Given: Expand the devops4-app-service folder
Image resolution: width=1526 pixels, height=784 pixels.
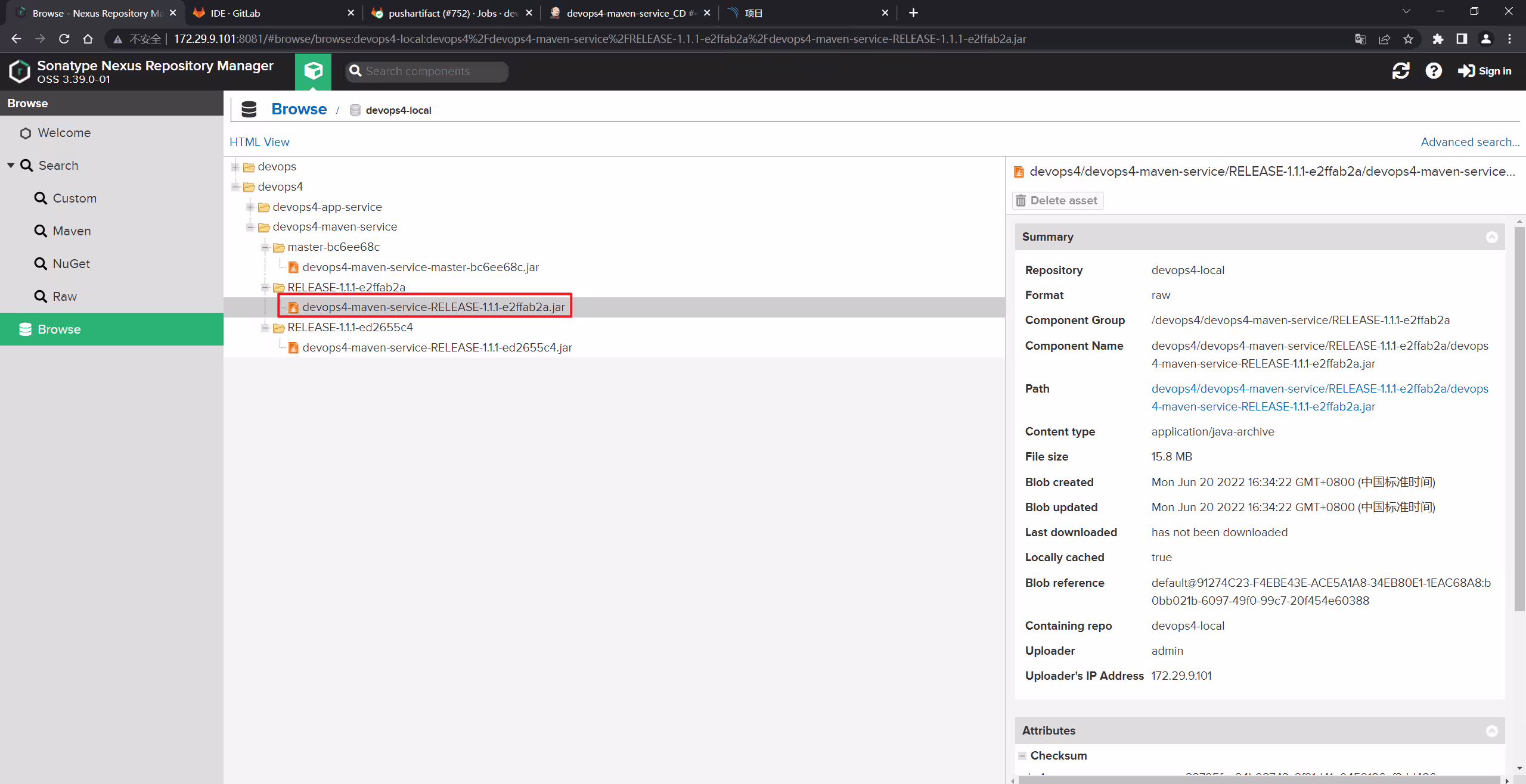Looking at the screenshot, I should click(x=251, y=207).
